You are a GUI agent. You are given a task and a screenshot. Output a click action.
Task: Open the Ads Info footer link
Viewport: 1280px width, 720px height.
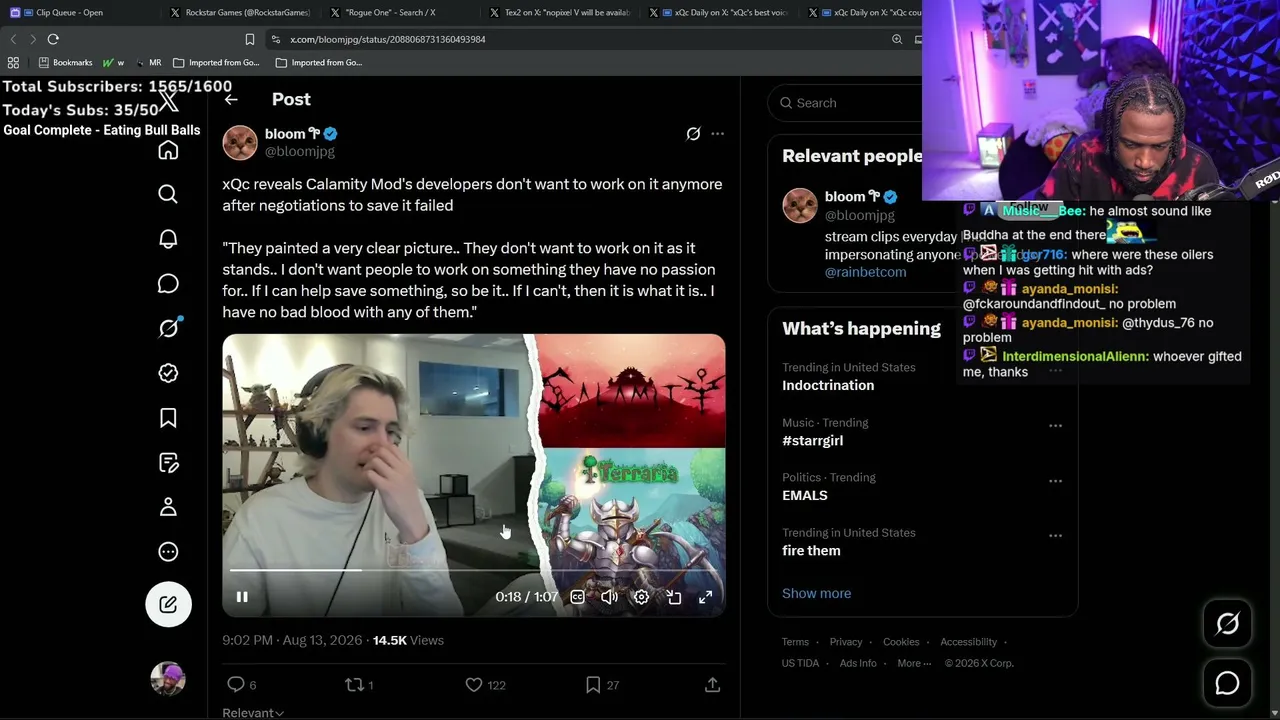click(858, 663)
